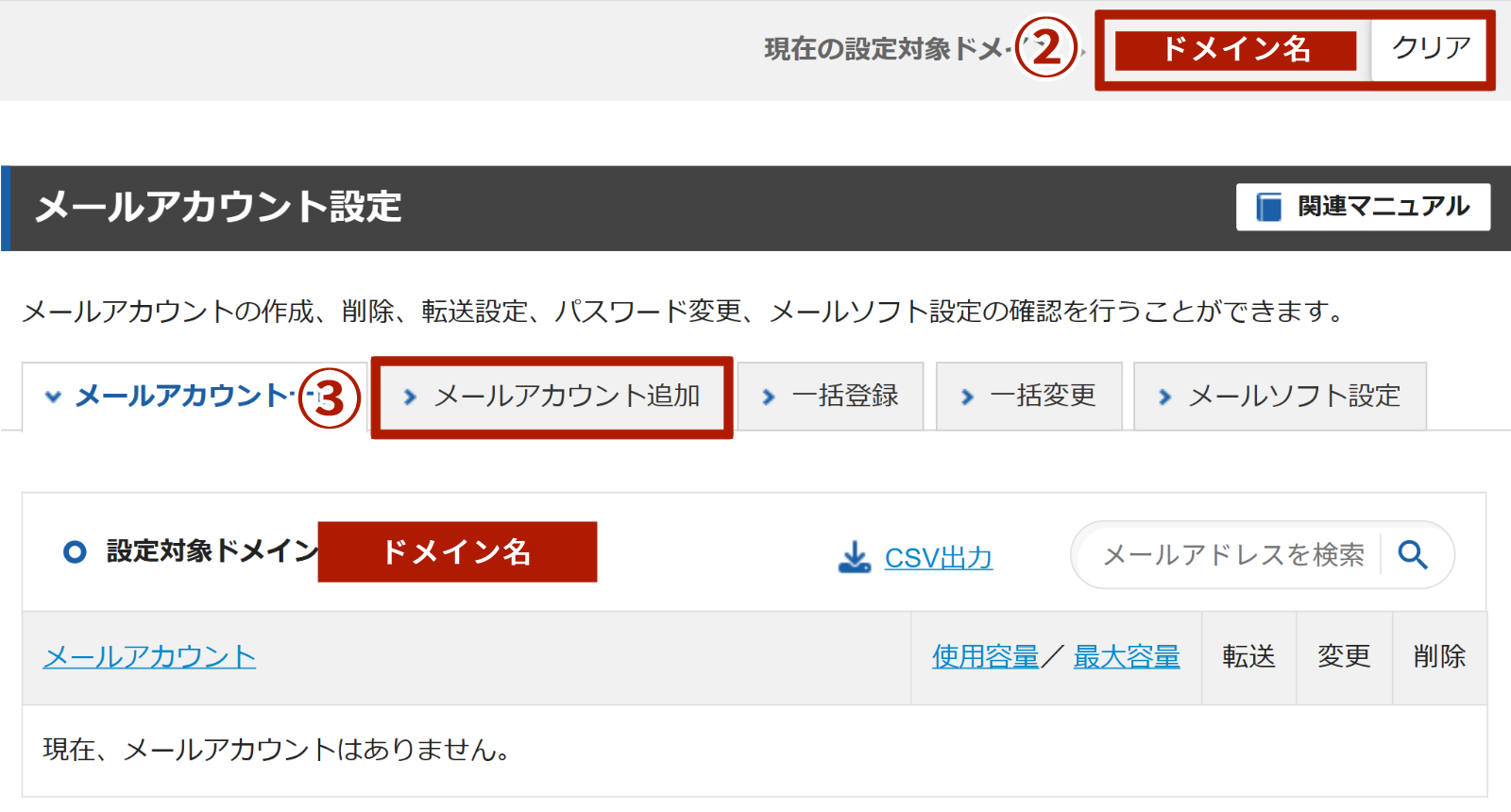Click the arrow before メールソフト設定
The image size is (1511, 812).
pyautogui.click(x=1165, y=398)
